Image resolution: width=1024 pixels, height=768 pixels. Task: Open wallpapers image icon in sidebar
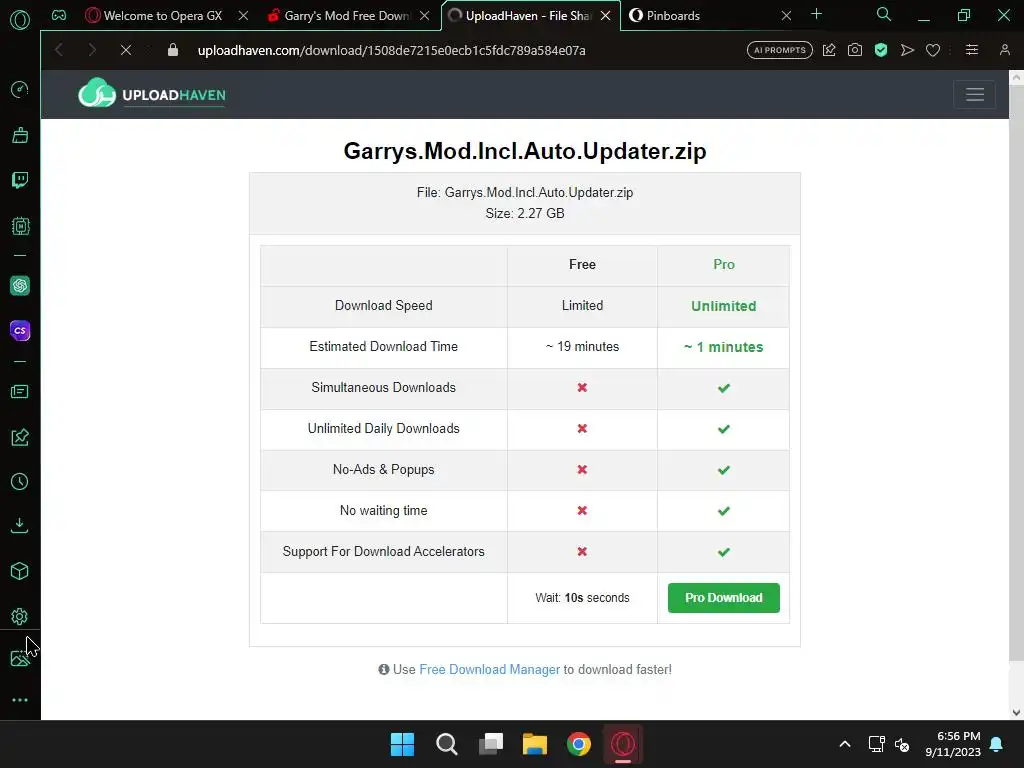point(20,658)
